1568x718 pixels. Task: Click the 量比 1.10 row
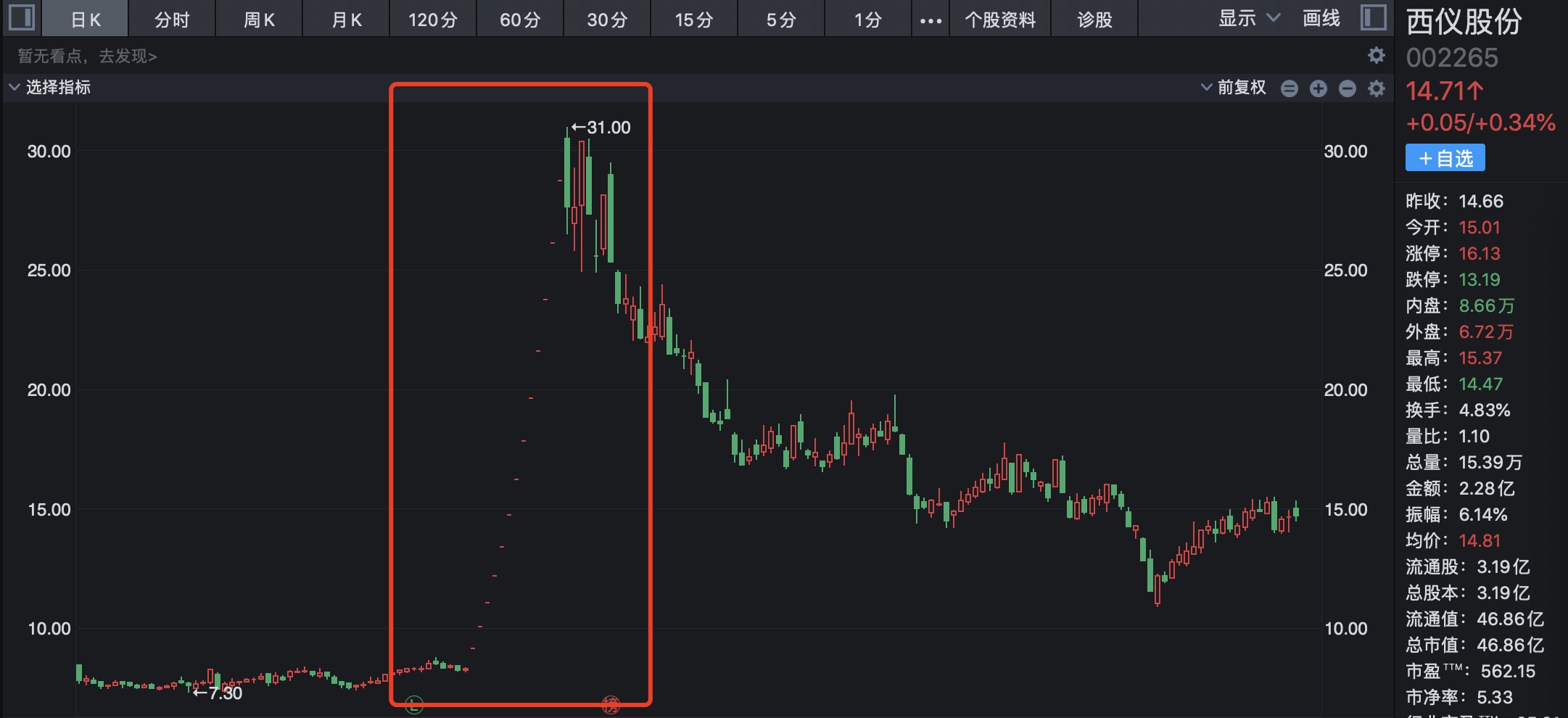coord(1448,436)
